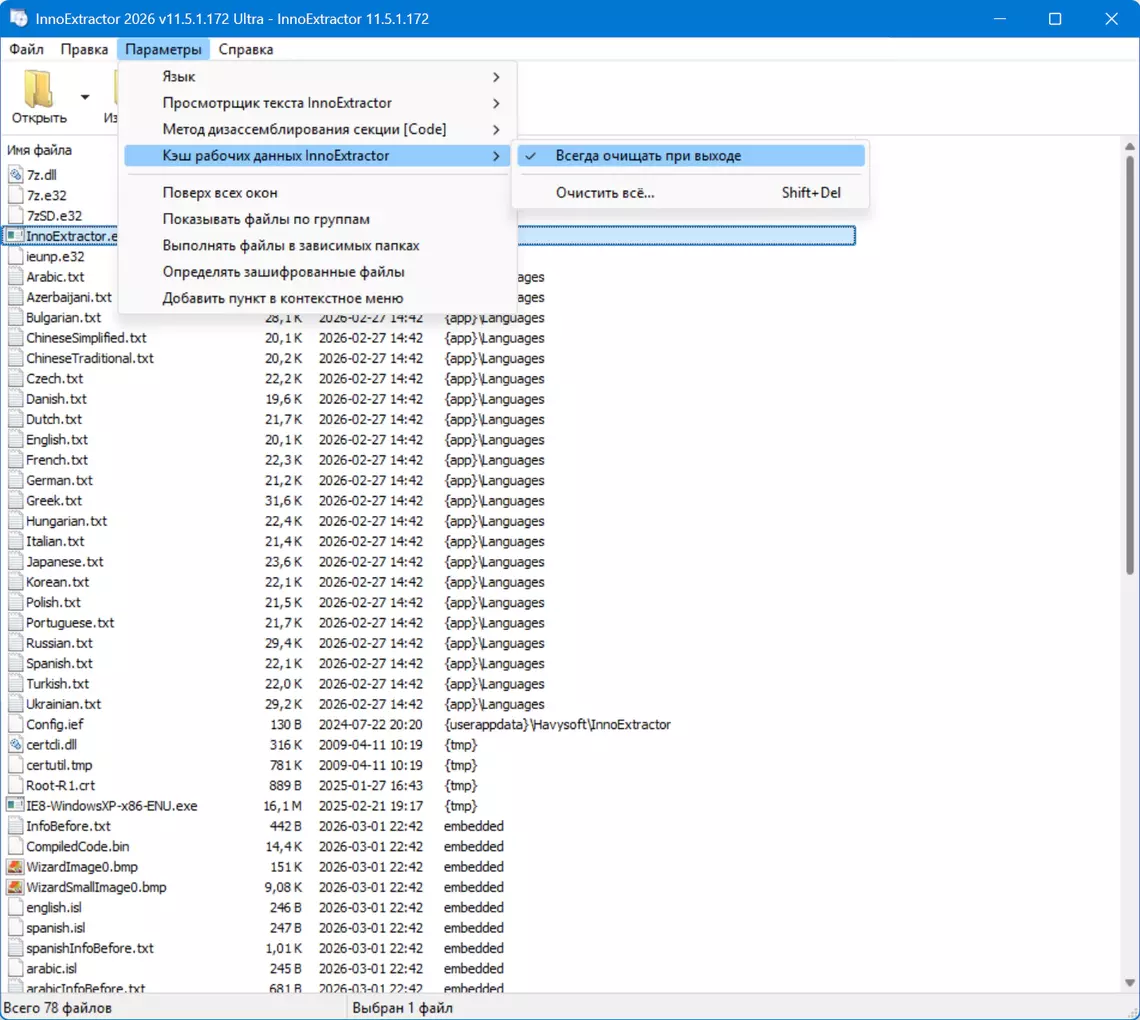This screenshot has width=1140, height=1020.
Task: Toggle 'Показывать файлы по группам' option
Action: [266, 219]
